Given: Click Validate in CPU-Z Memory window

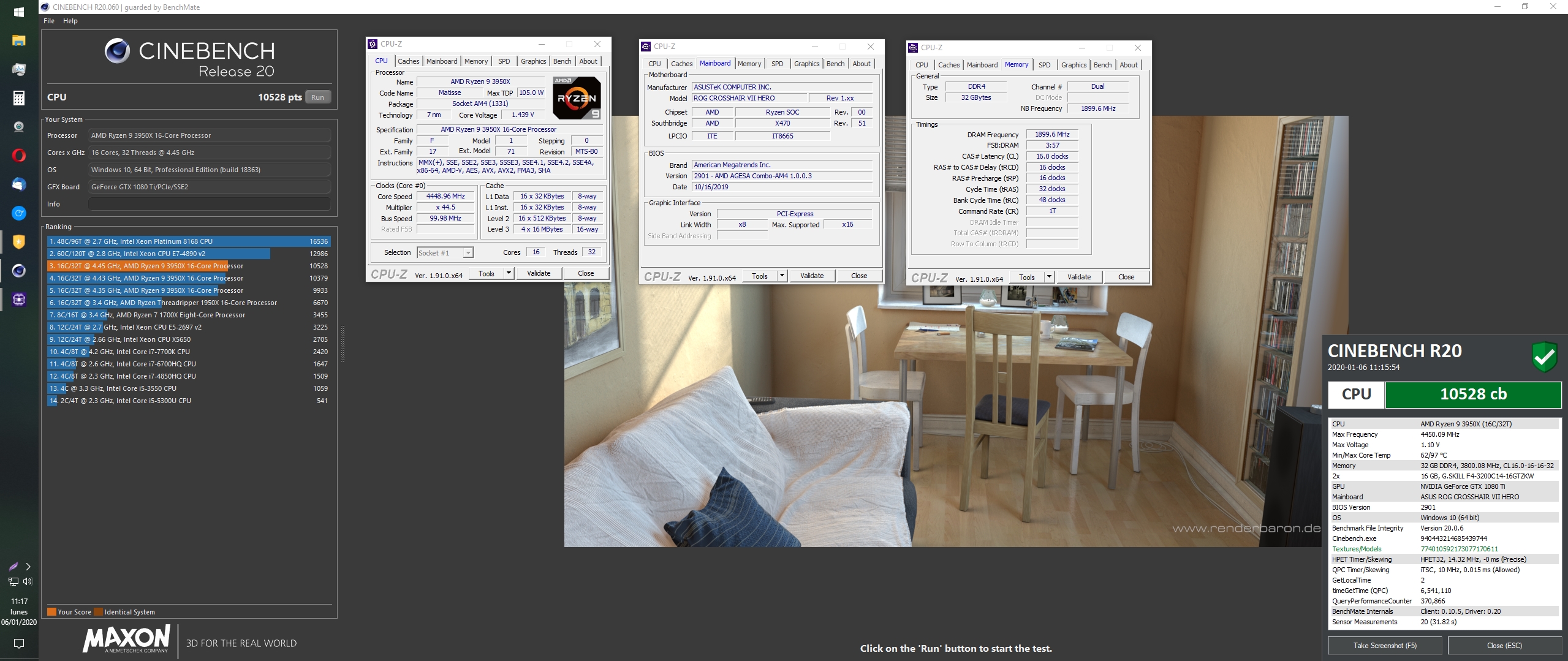Looking at the screenshot, I should pyautogui.click(x=1079, y=277).
